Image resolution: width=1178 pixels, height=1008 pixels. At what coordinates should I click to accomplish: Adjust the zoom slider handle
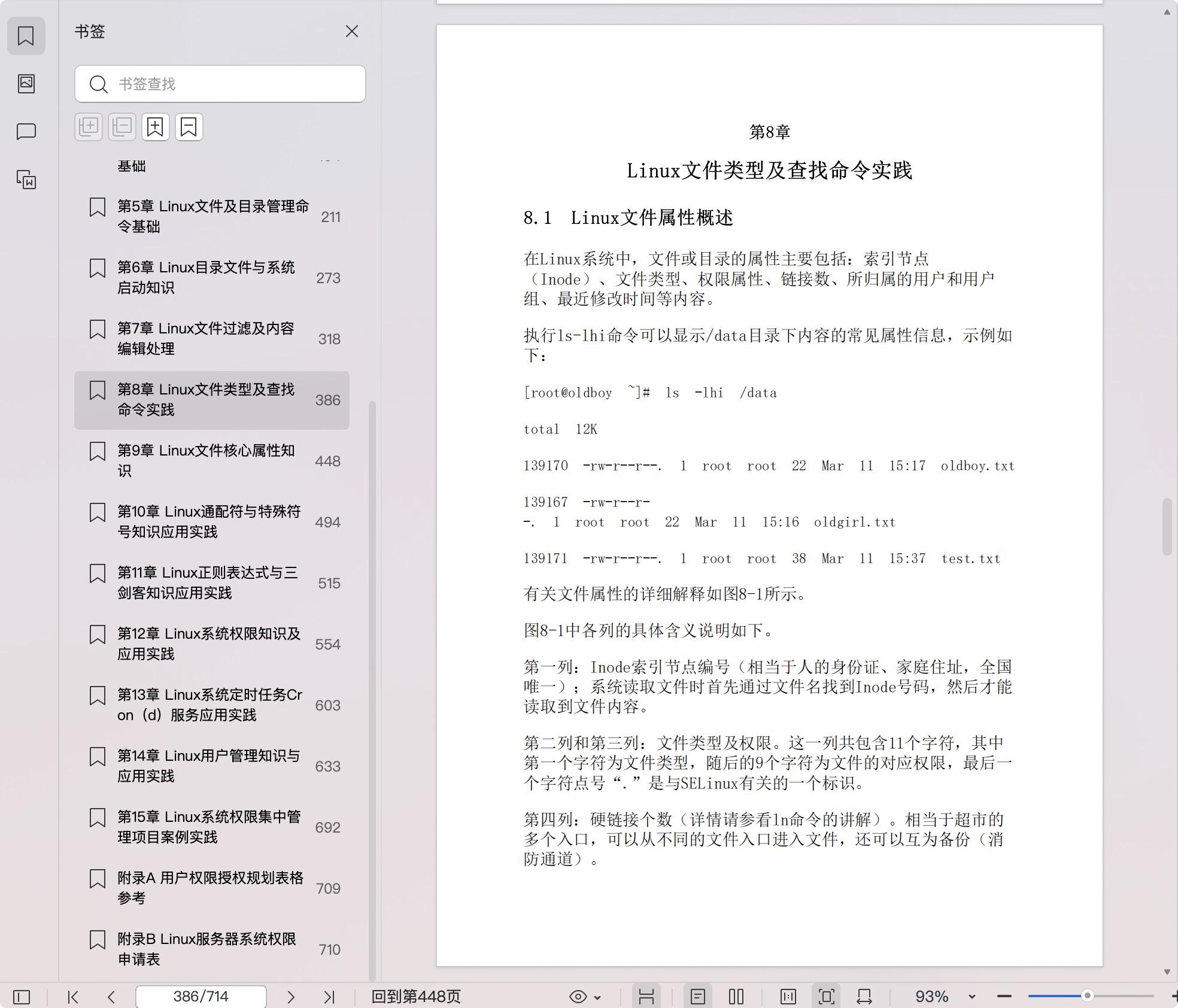click(x=1088, y=996)
